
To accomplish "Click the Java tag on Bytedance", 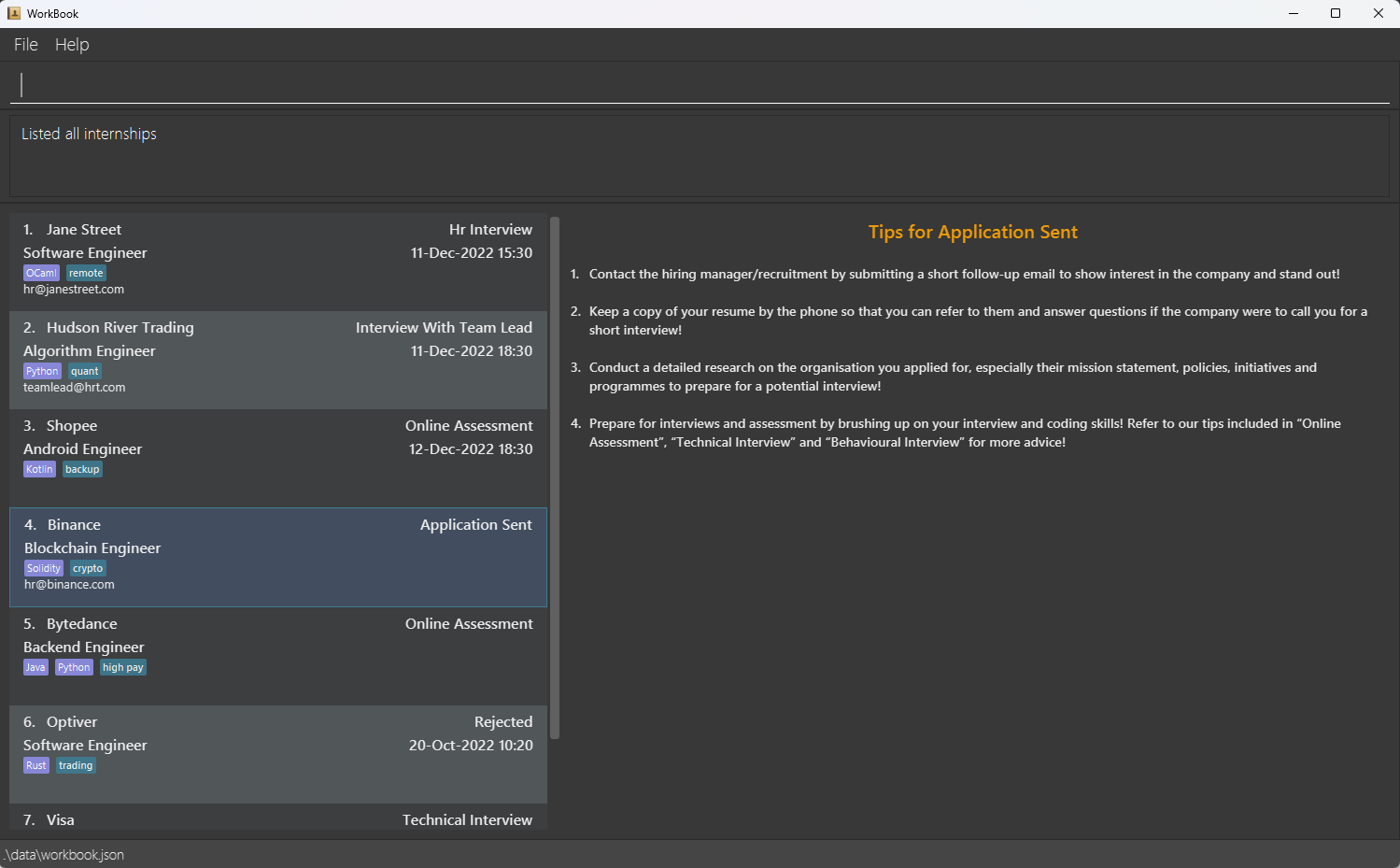I will coord(35,667).
